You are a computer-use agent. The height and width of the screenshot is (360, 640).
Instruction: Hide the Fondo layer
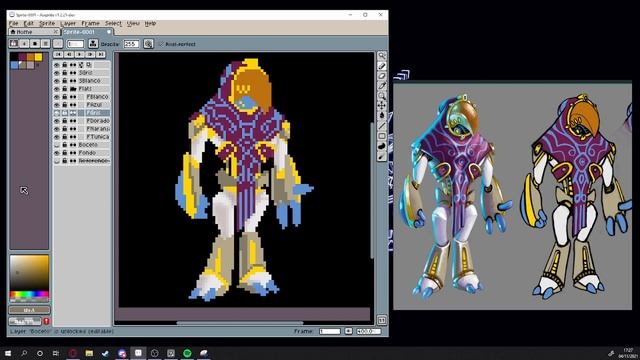pos(57,153)
